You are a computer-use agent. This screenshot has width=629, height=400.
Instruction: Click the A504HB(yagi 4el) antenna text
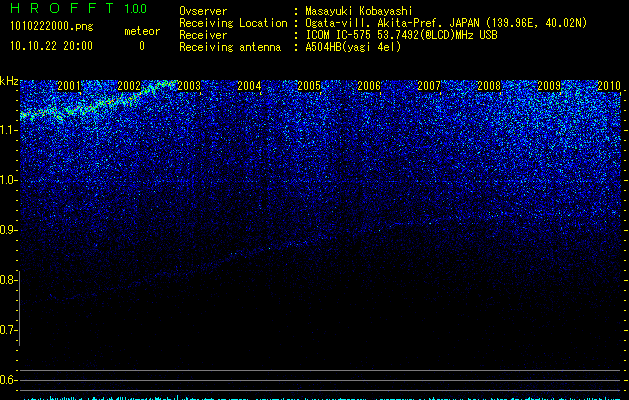[353, 47]
